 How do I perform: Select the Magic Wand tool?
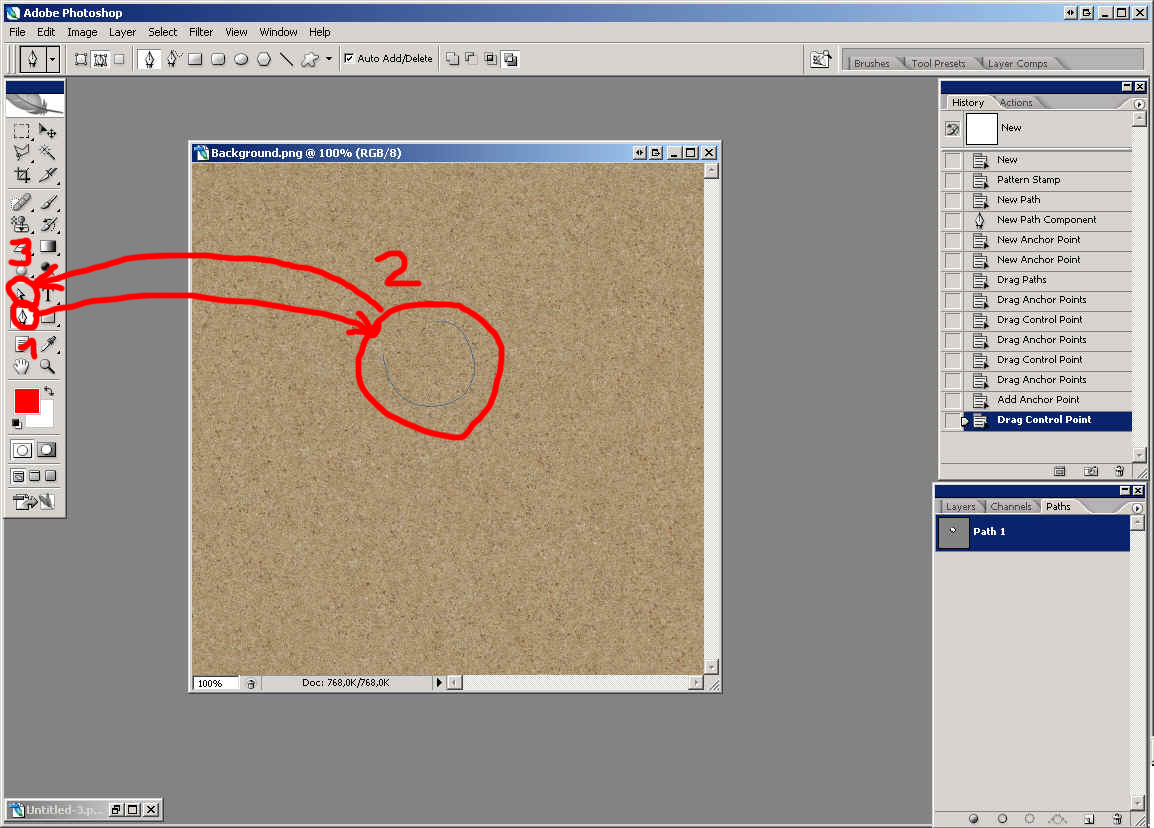point(47,152)
